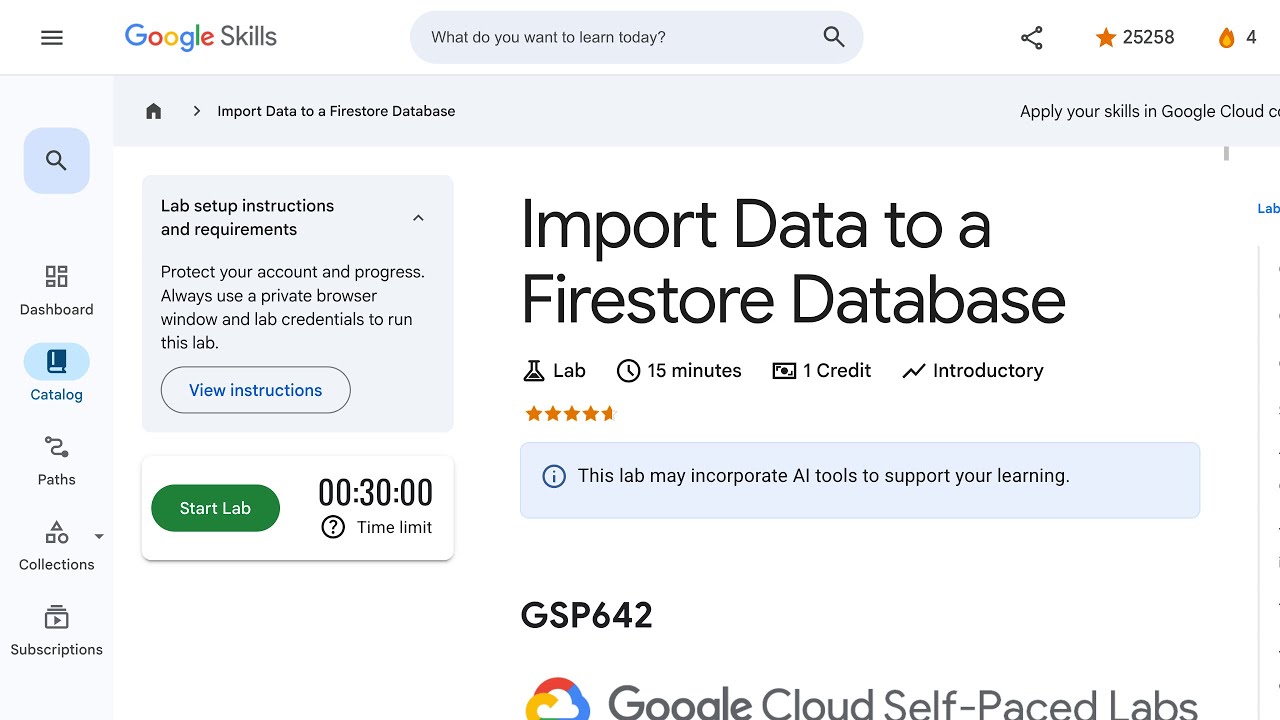Open Catalog from sidebar
Screen dimensions: 1280x720
(57, 374)
